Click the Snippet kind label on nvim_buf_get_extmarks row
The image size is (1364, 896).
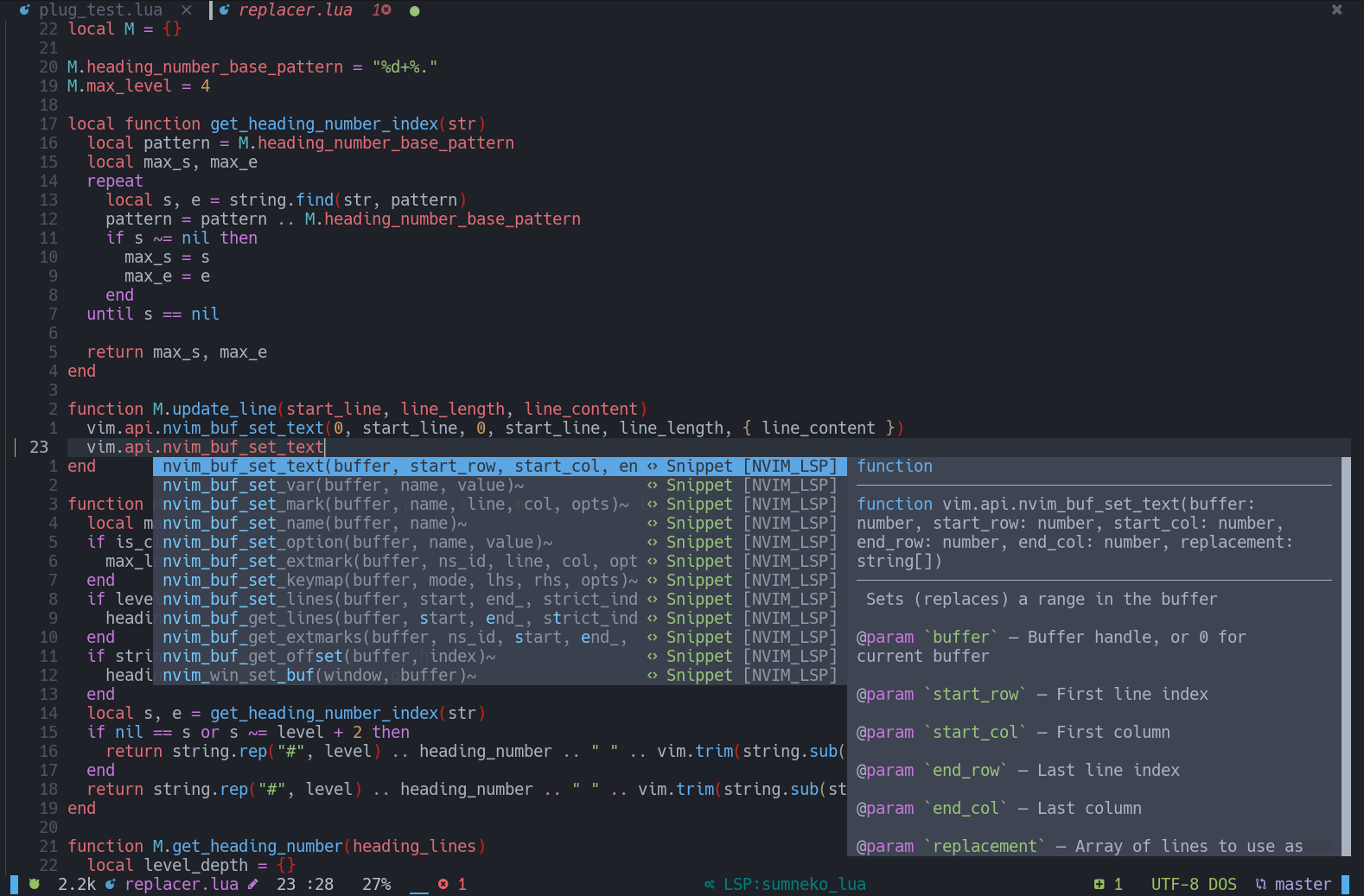point(699,637)
